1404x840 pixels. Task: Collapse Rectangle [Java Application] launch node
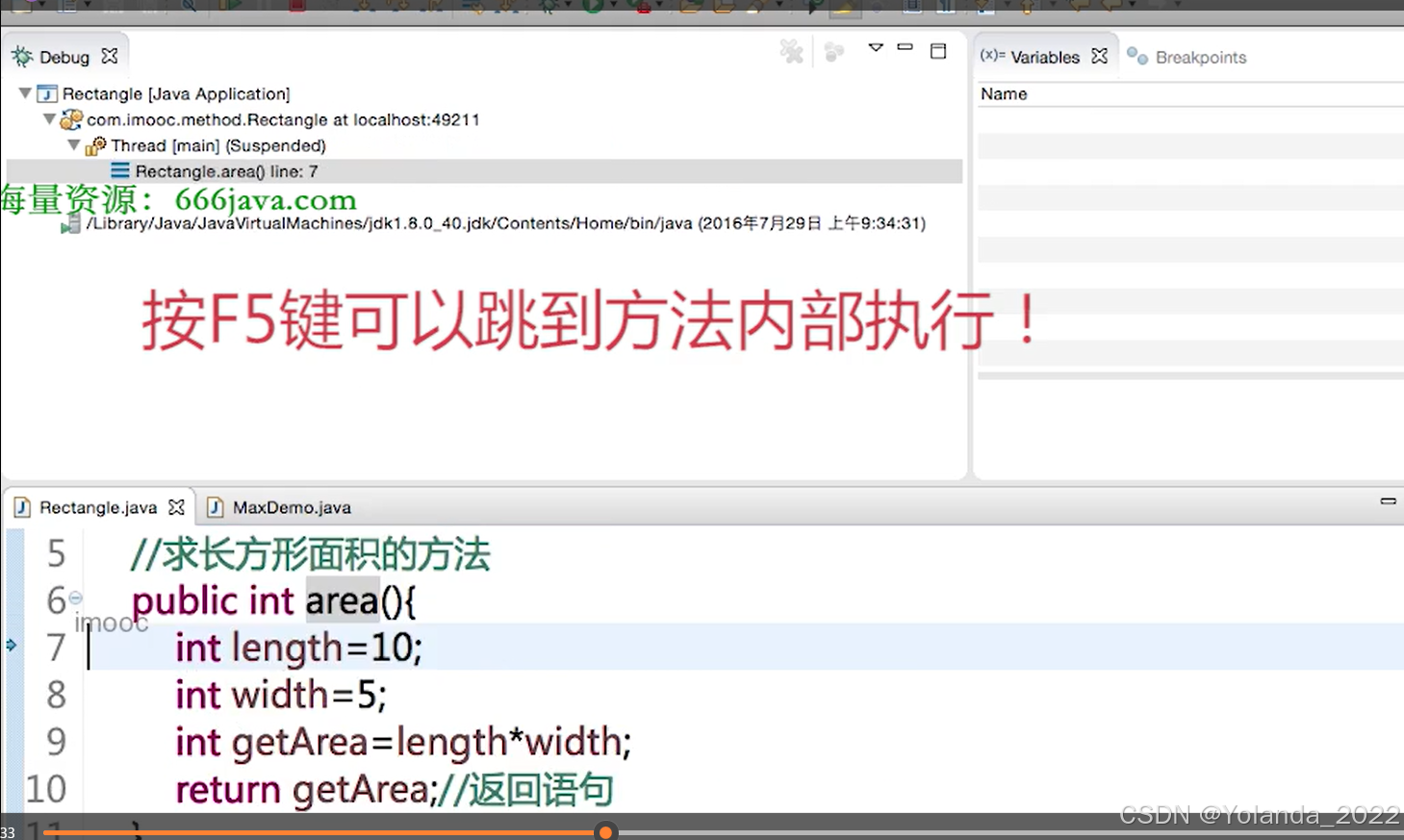pos(25,93)
